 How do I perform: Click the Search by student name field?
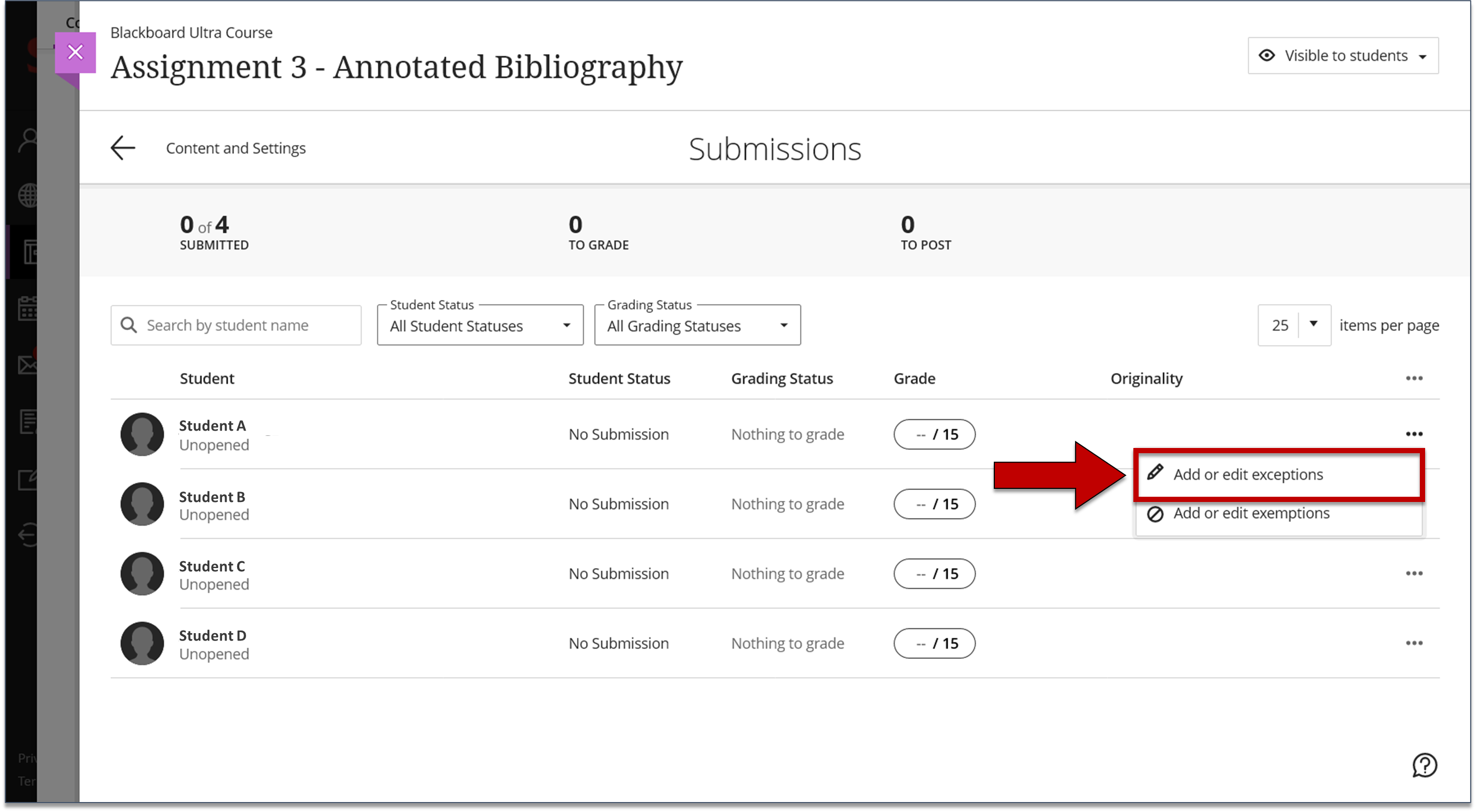point(235,325)
